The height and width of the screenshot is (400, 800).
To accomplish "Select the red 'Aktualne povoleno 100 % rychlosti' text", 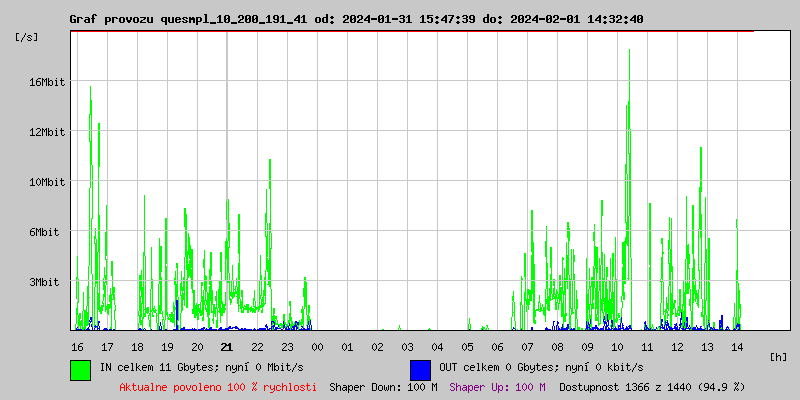I will pos(218,386).
